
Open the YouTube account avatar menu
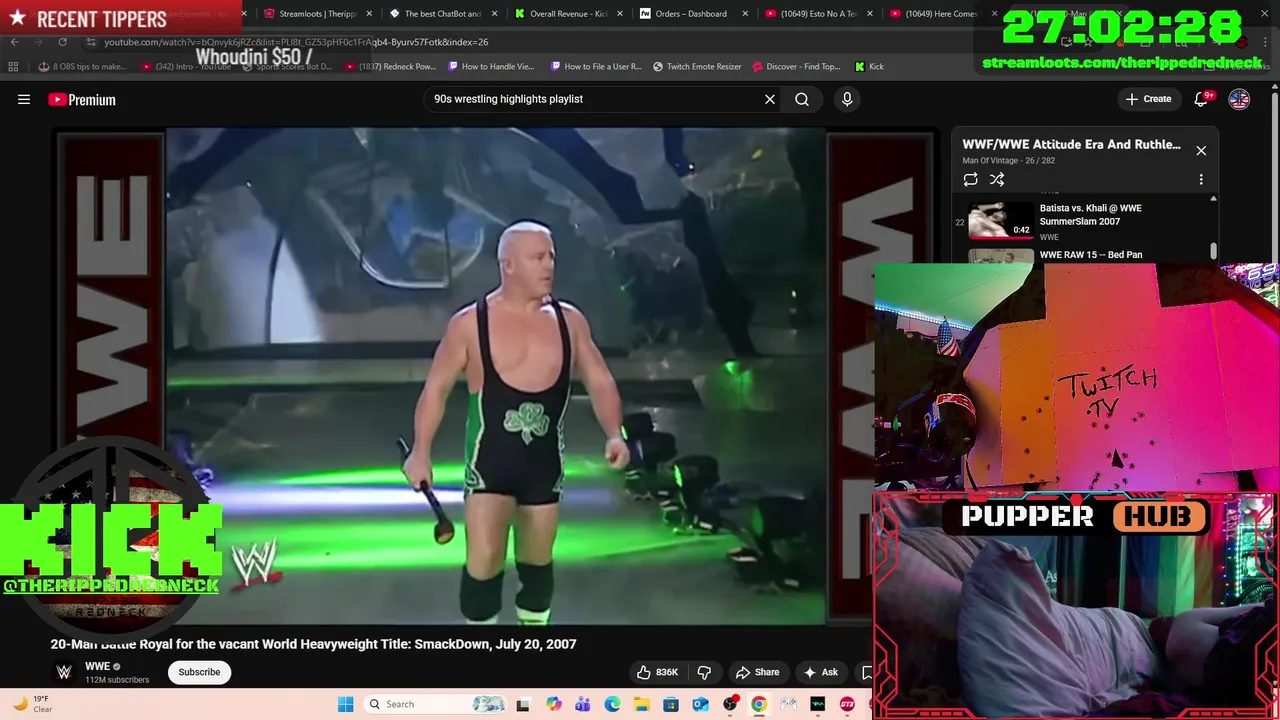1239,99
